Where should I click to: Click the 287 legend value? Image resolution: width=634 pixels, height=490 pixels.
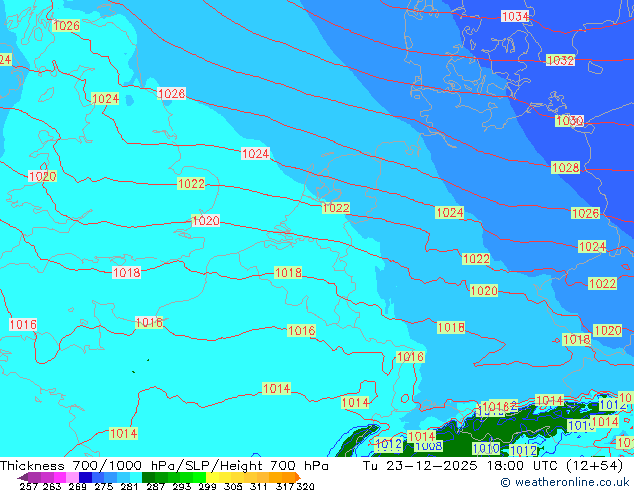155,486
